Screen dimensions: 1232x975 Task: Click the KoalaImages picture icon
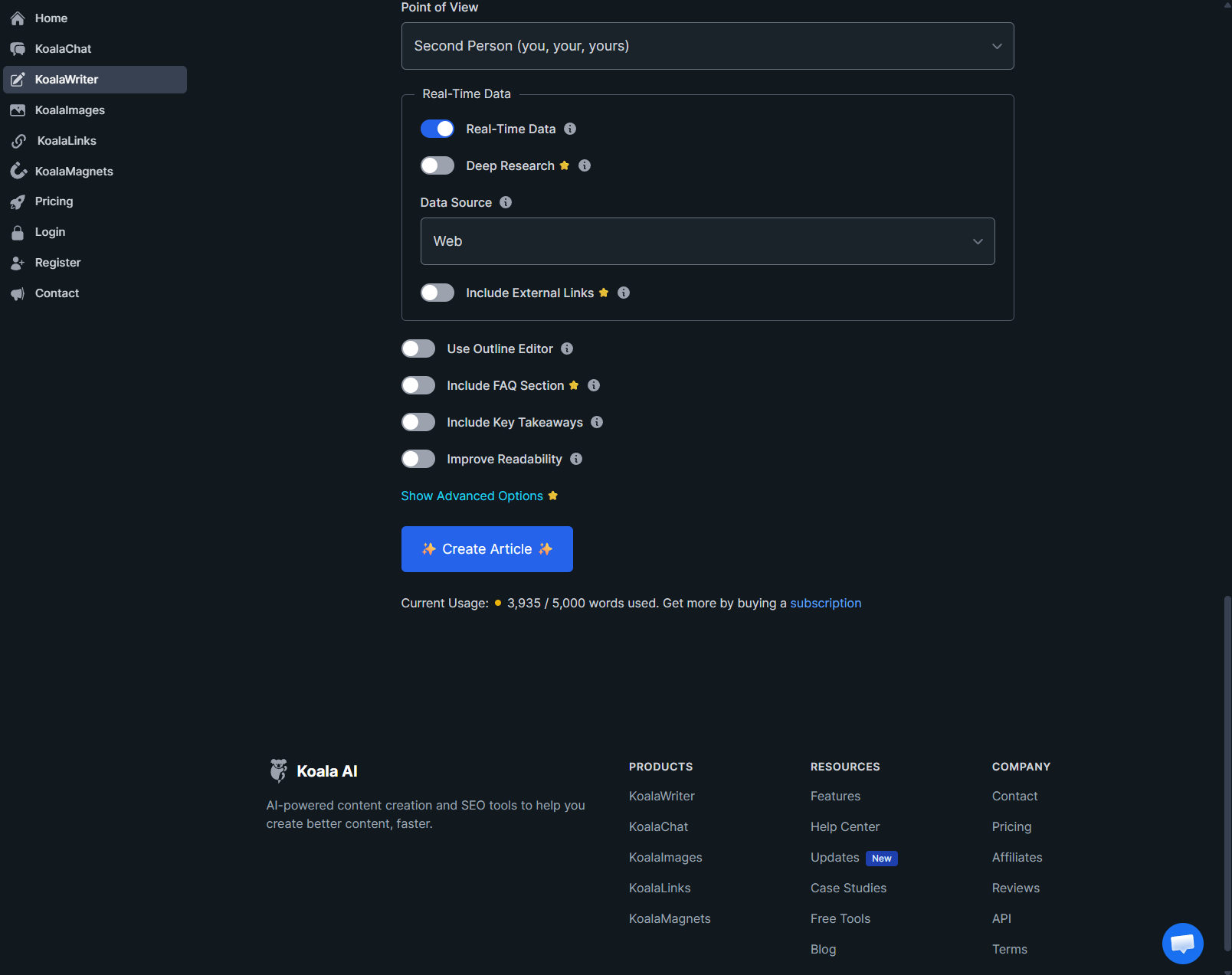[x=18, y=110]
